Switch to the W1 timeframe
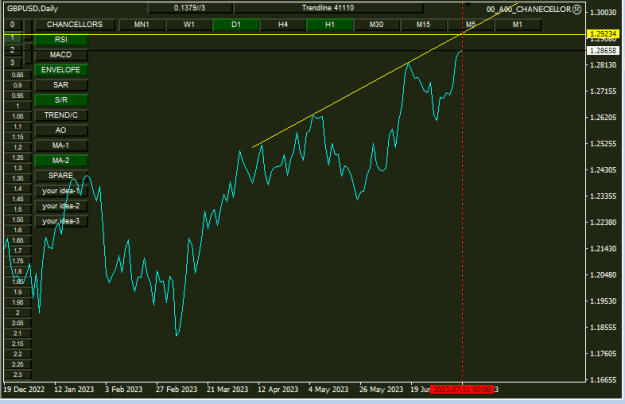The width and height of the screenshot is (625, 404). click(189, 25)
